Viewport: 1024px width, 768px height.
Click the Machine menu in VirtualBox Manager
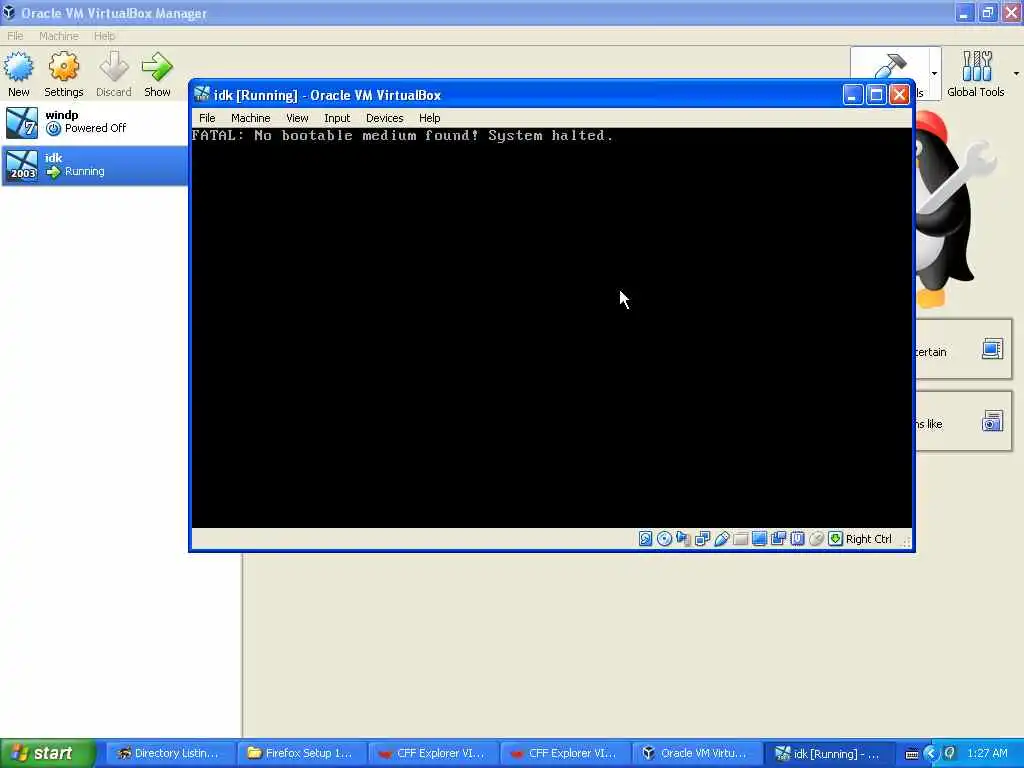click(x=59, y=36)
